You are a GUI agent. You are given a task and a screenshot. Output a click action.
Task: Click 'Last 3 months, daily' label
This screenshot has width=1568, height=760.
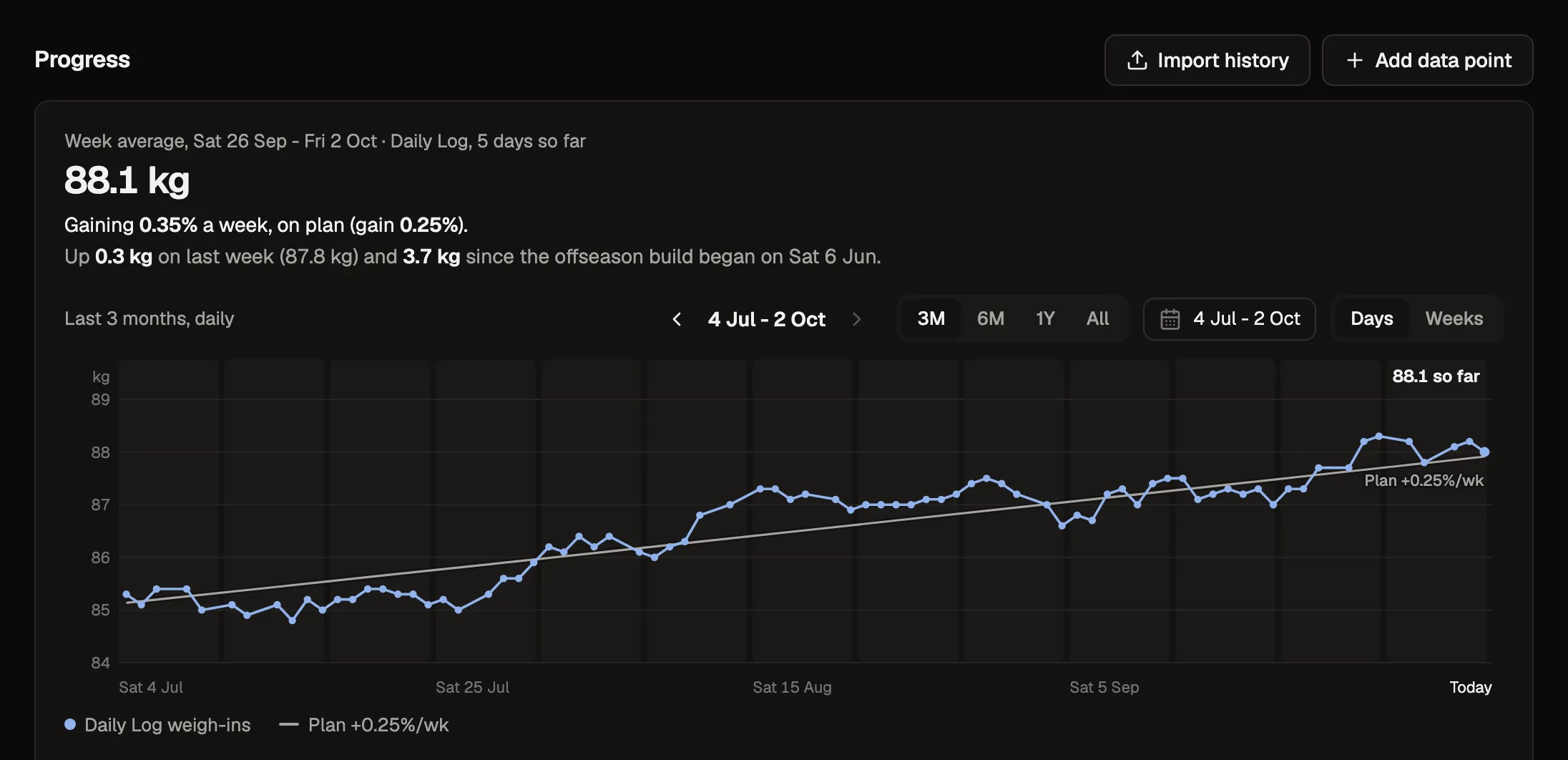pyautogui.click(x=149, y=318)
